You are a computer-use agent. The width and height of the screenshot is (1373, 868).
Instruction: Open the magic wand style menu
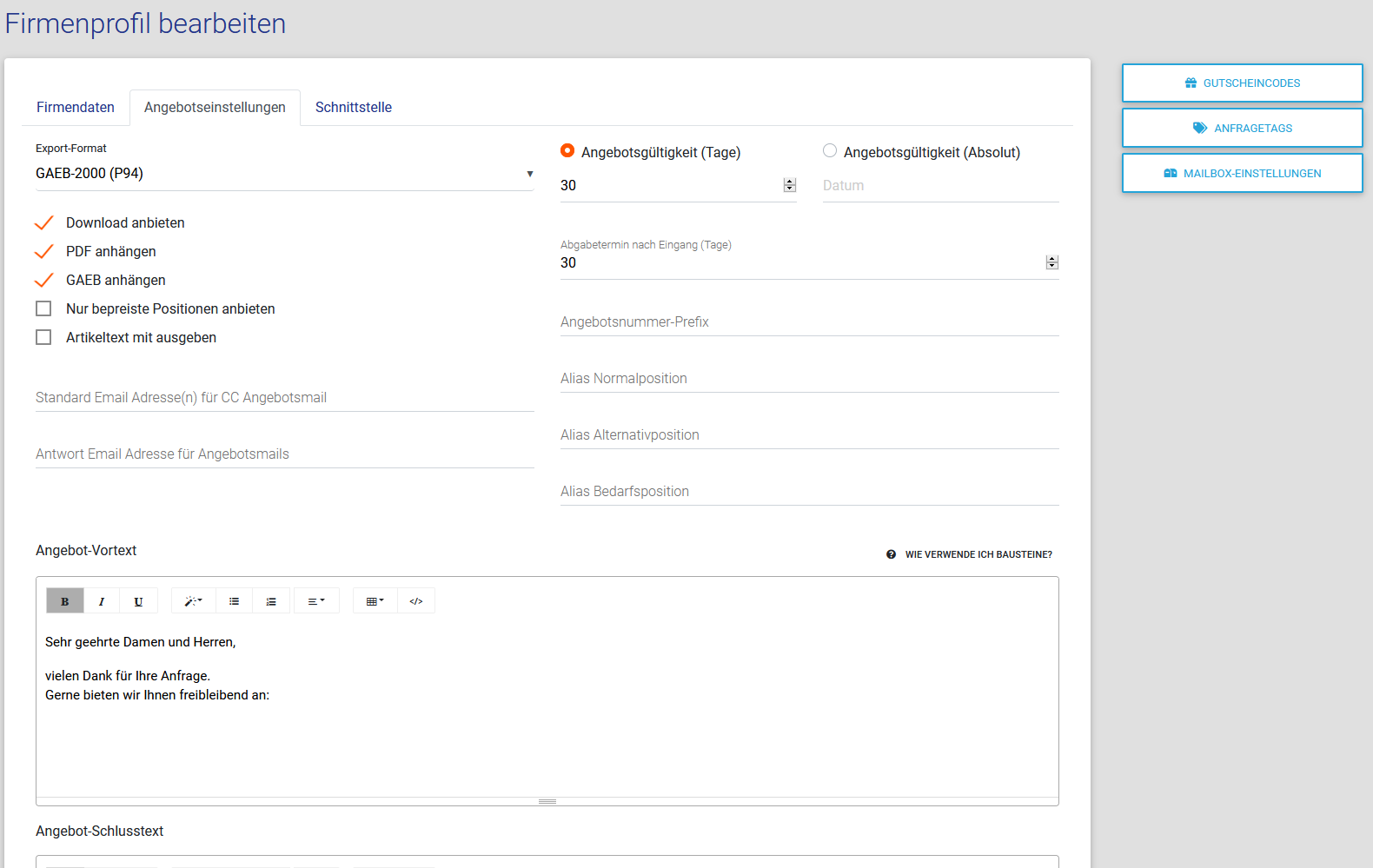(x=193, y=601)
